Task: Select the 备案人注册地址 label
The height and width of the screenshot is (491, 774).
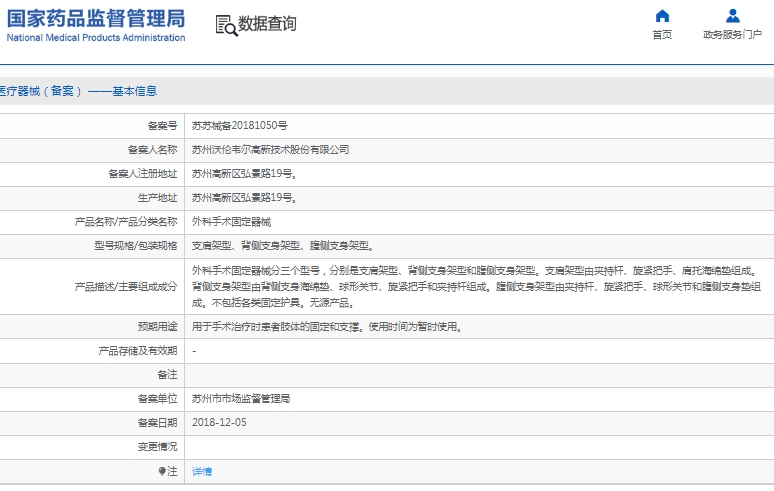Action: (x=143, y=174)
